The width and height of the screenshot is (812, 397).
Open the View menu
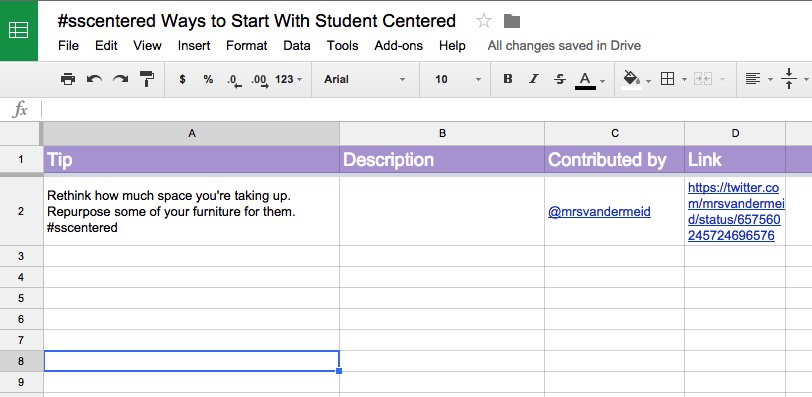(x=147, y=46)
